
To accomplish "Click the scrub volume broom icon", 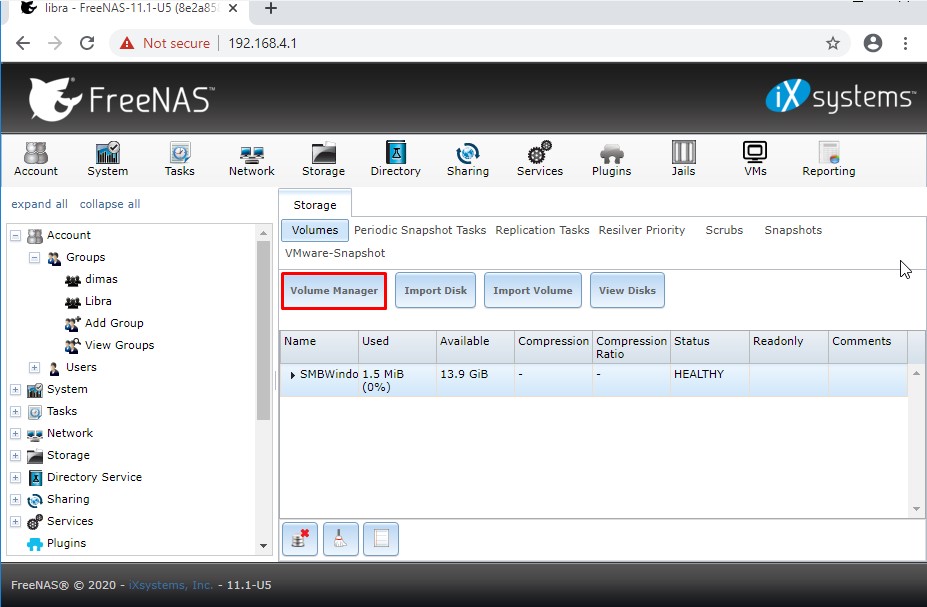I will coord(341,538).
